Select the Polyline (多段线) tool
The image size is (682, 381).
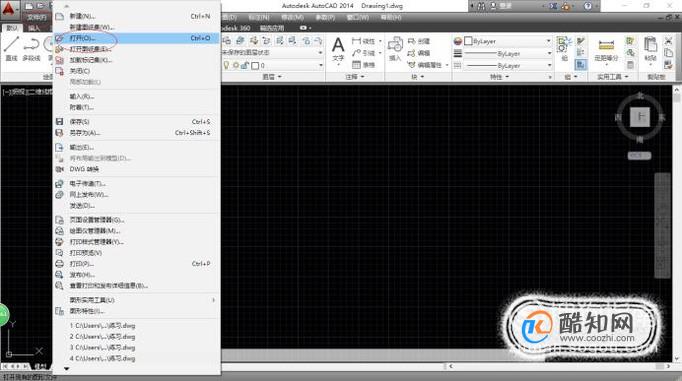click(x=31, y=49)
